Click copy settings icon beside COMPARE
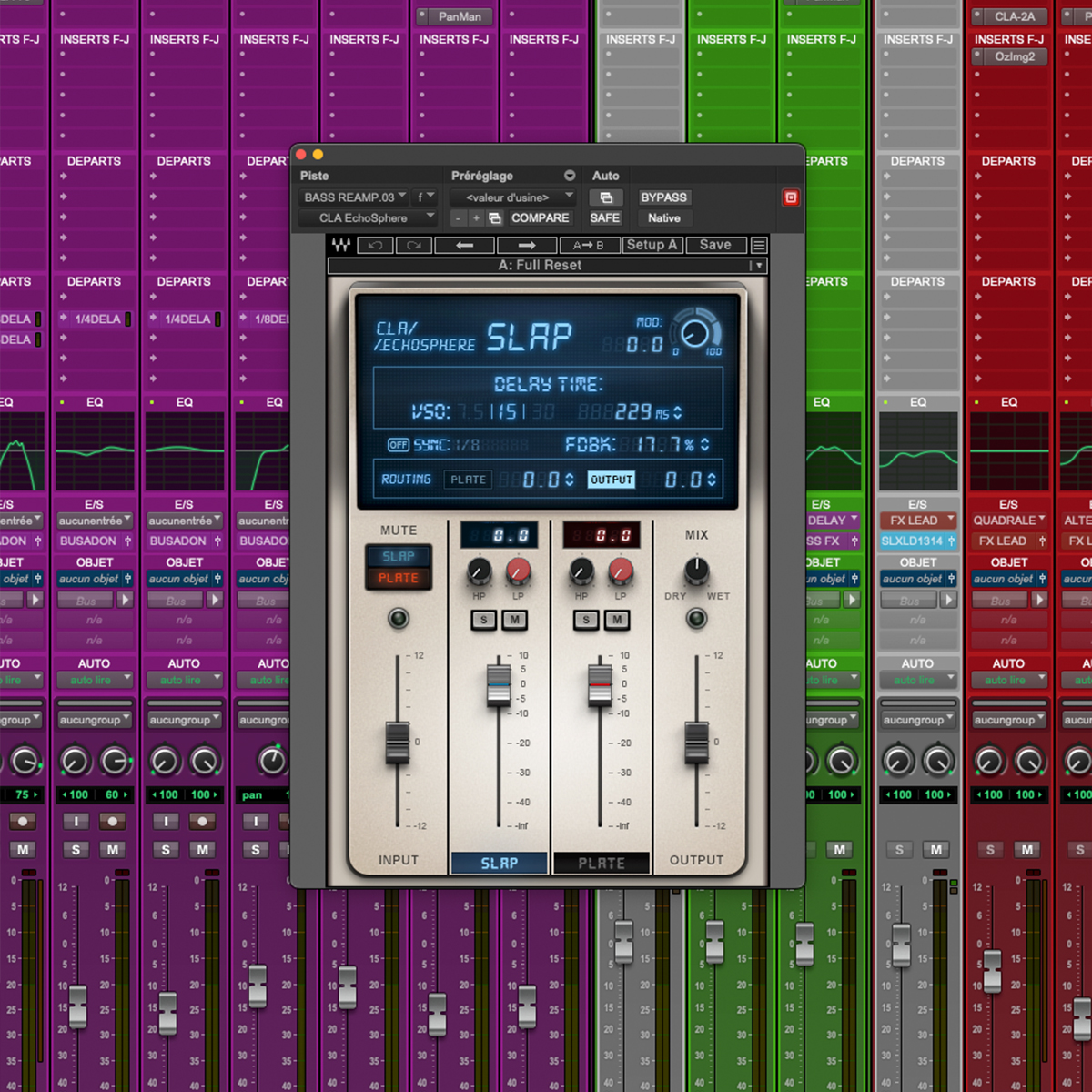The height and width of the screenshot is (1092, 1092). click(x=495, y=218)
